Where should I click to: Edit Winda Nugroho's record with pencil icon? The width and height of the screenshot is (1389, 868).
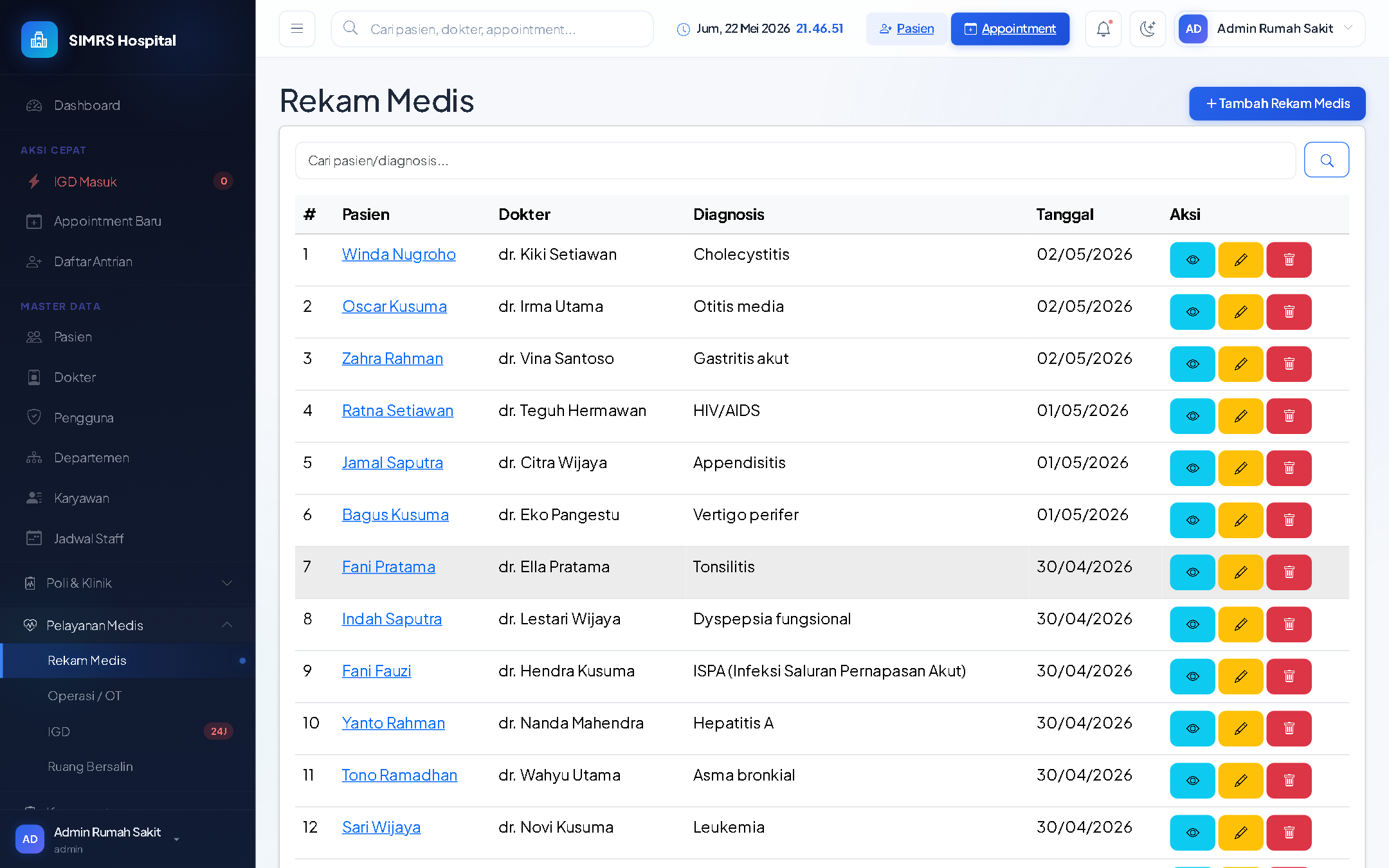click(x=1240, y=260)
